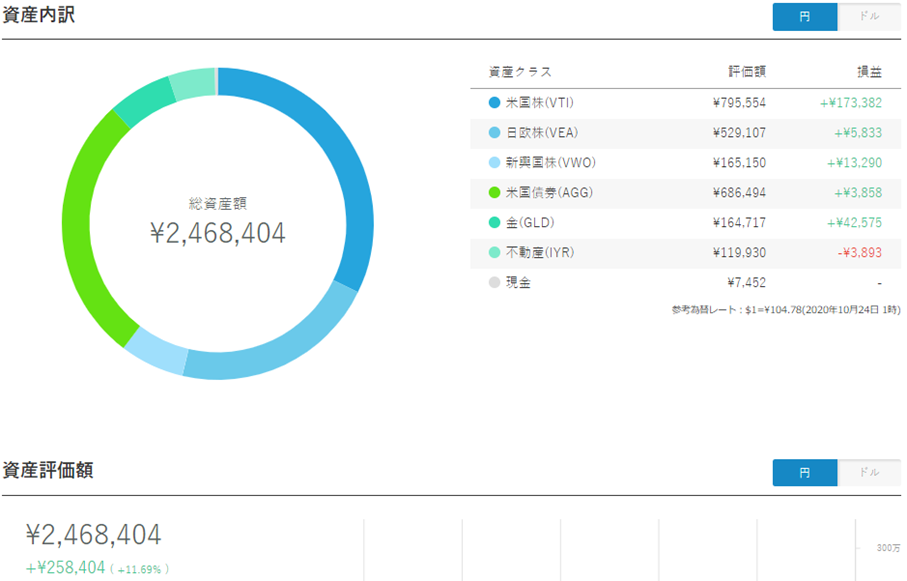
Task: Click the blue dot beside 米国株(VTI)
Action: pyautogui.click(x=494, y=103)
